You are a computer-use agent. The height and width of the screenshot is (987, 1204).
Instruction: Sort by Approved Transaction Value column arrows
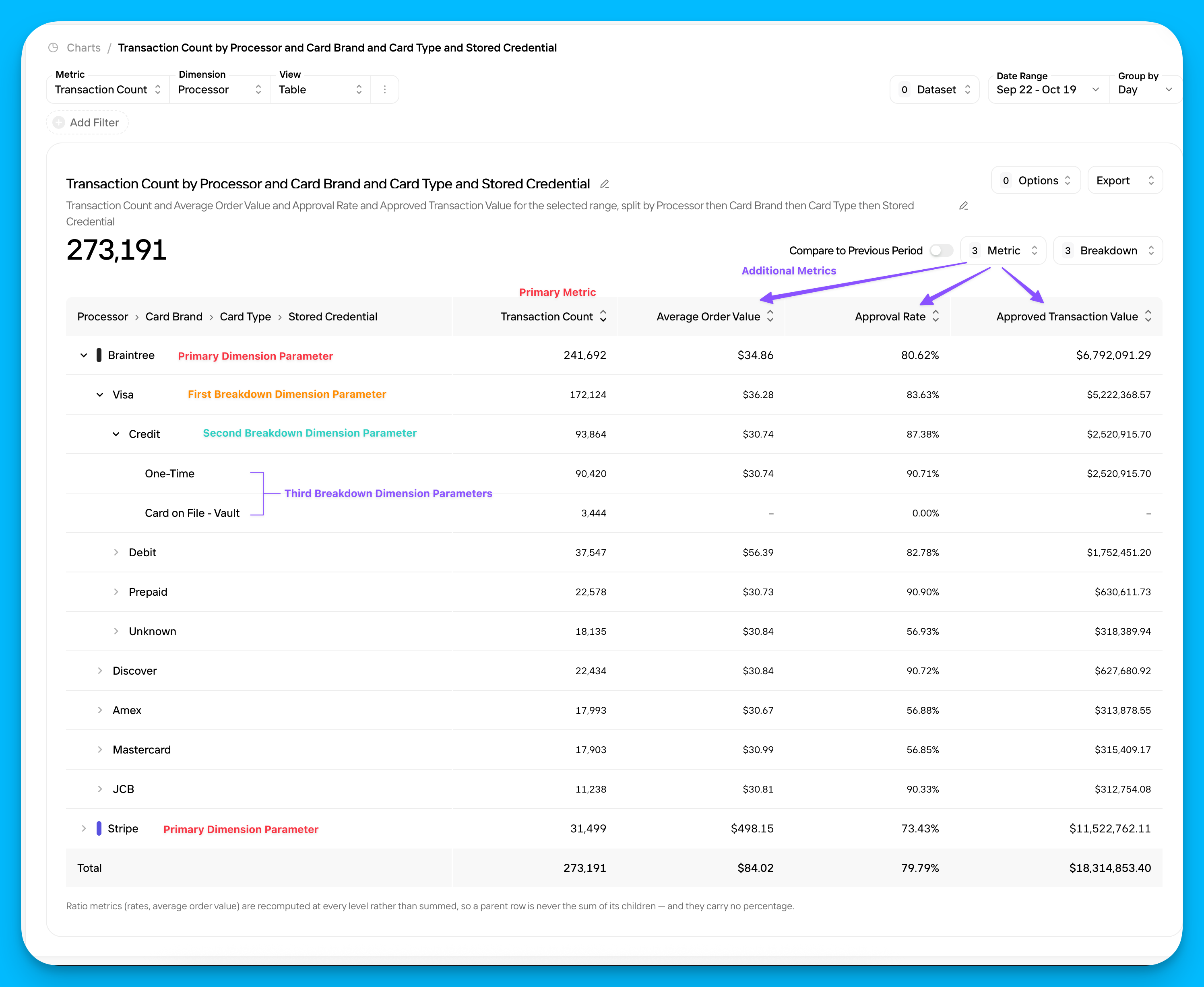pos(1148,316)
